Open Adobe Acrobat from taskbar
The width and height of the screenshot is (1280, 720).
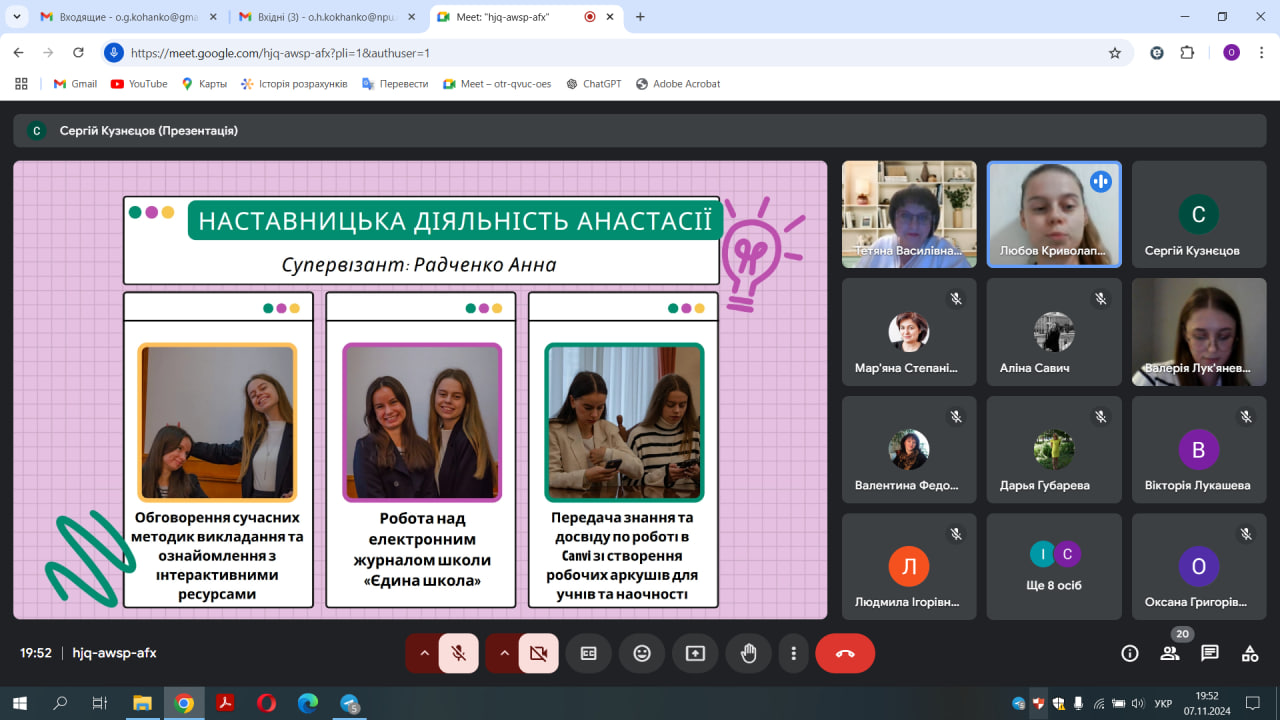[225, 703]
